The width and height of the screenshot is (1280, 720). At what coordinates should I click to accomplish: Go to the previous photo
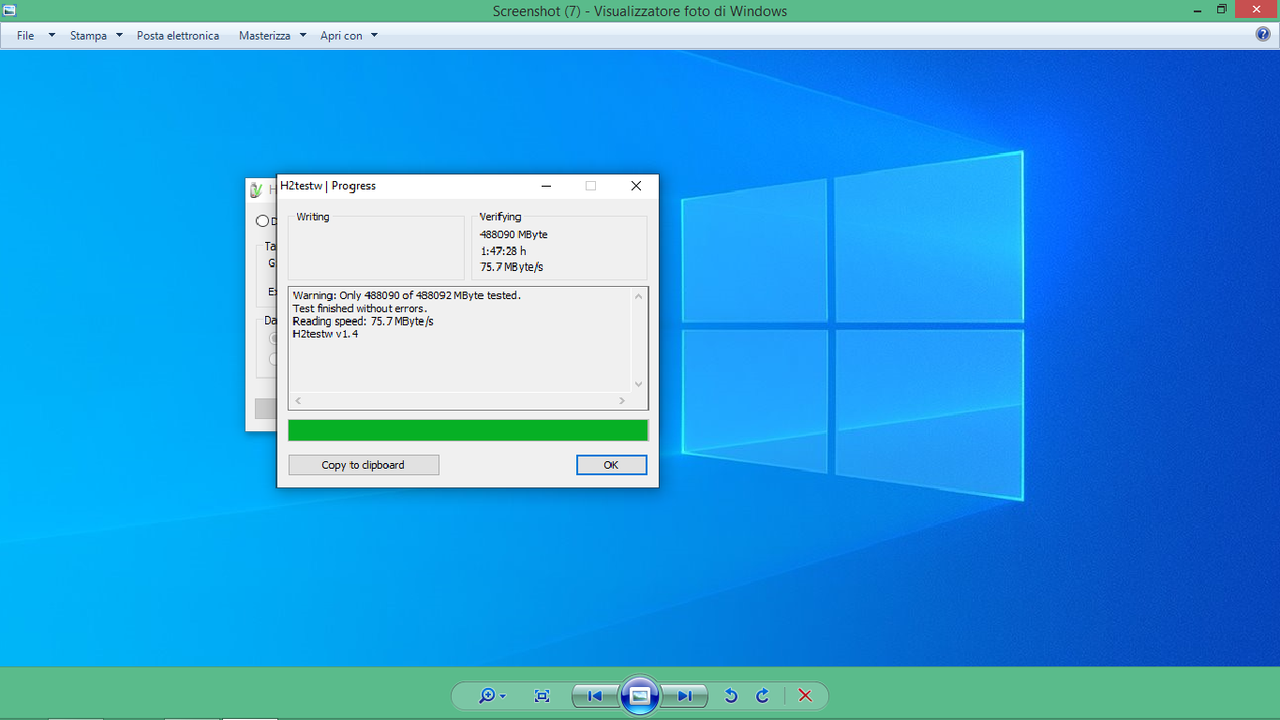(595, 696)
